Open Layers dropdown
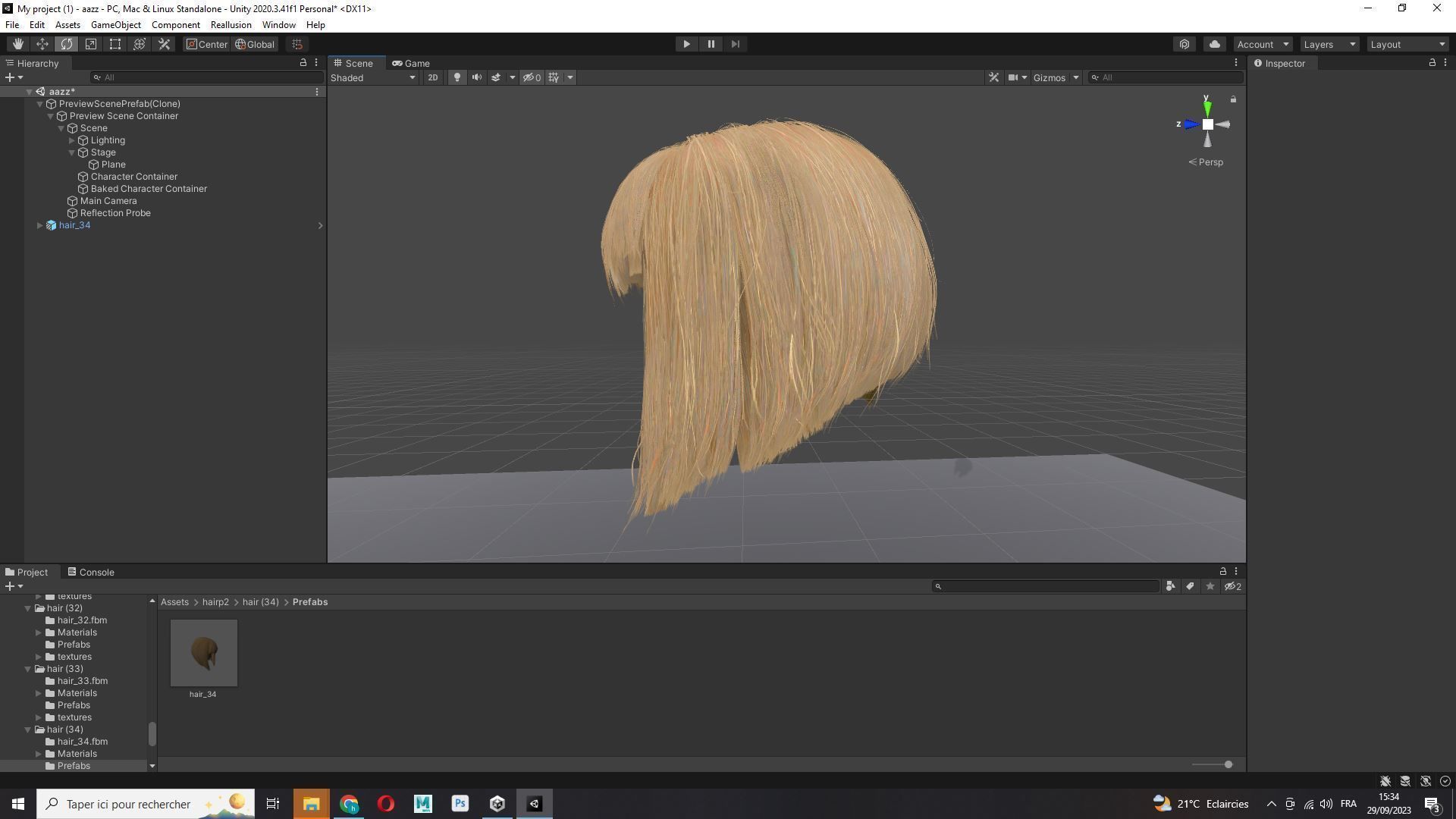The width and height of the screenshot is (1456, 819). [1329, 44]
